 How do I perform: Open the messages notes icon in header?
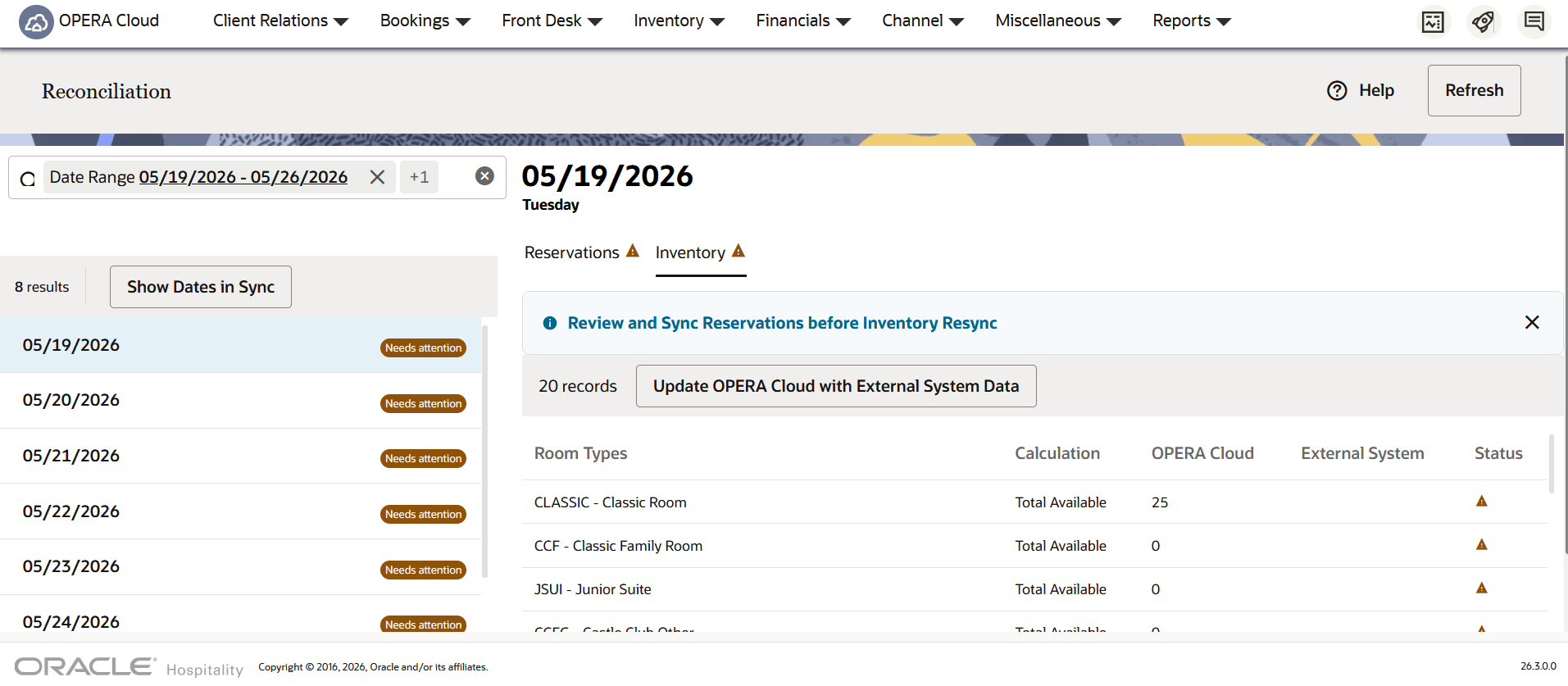(x=1534, y=21)
